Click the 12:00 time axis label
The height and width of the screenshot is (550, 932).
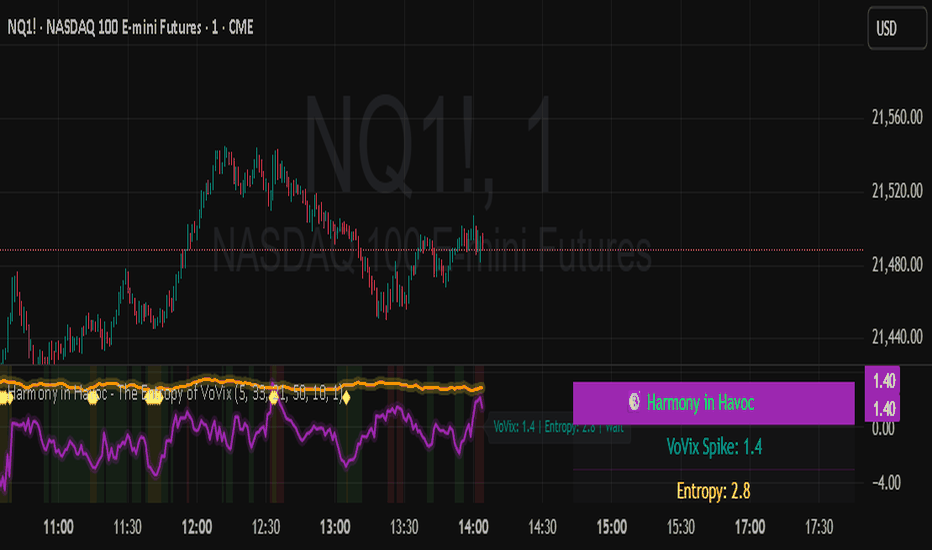tap(197, 527)
